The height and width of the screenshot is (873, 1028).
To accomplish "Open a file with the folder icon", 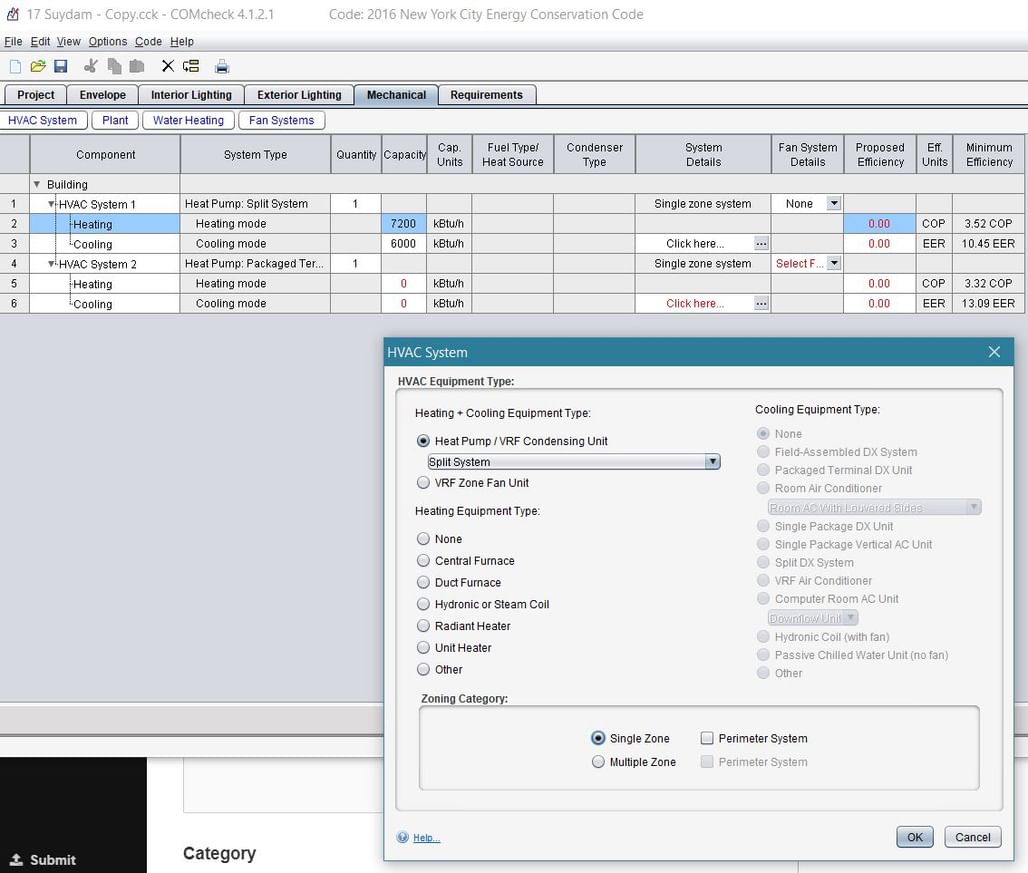I will [x=38, y=67].
